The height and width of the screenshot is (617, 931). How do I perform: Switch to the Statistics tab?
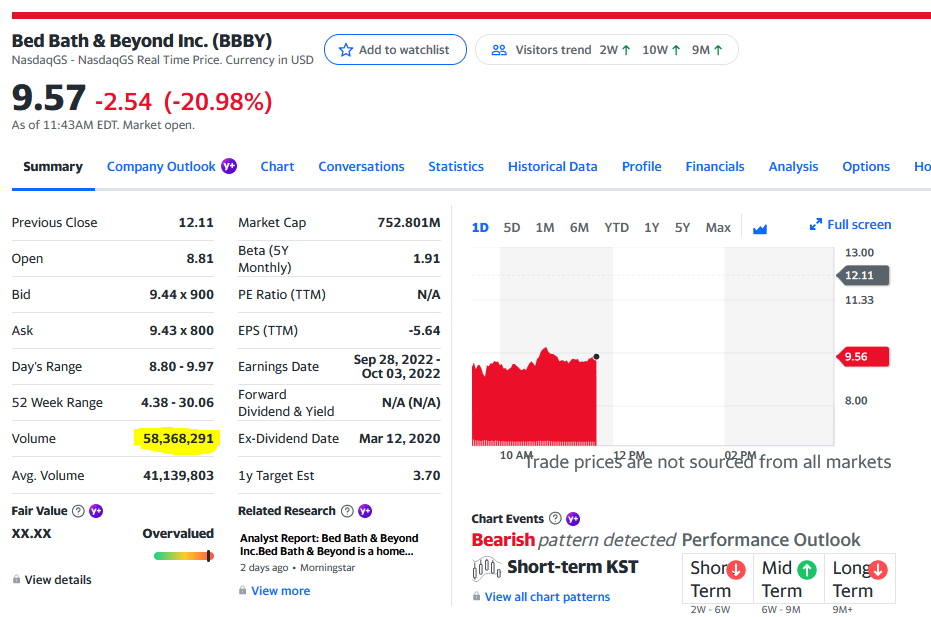[x=456, y=166]
